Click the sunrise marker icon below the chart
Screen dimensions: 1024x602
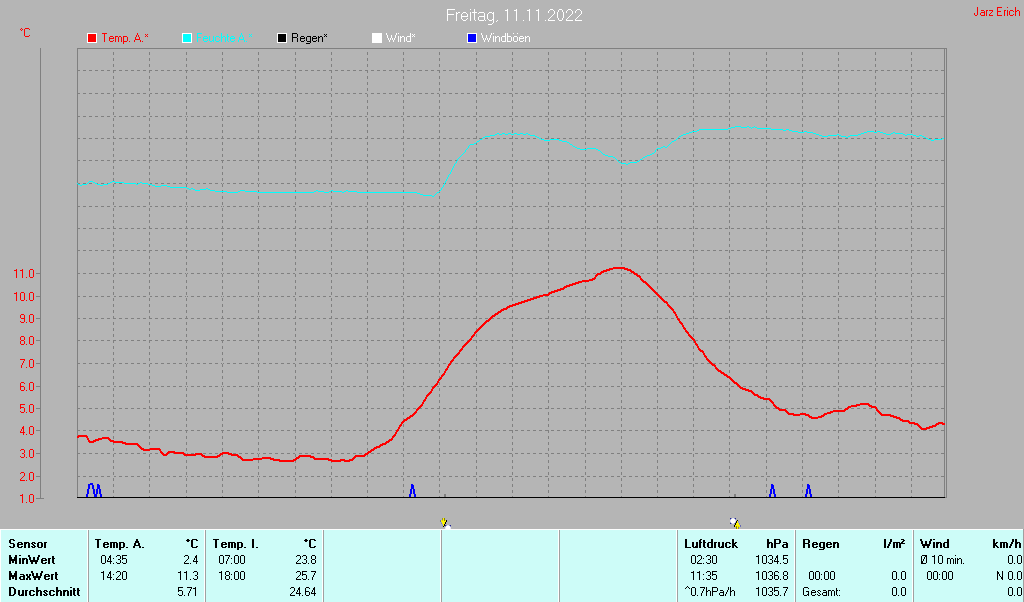point(445,522)
